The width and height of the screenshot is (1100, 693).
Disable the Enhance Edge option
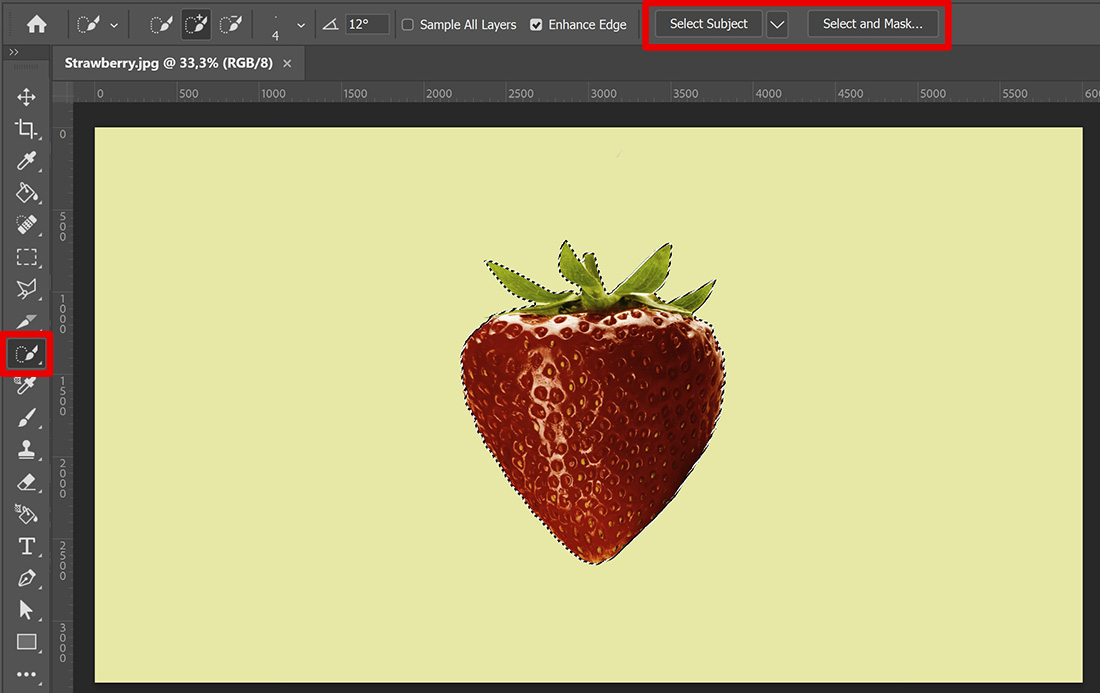point(536,25)
